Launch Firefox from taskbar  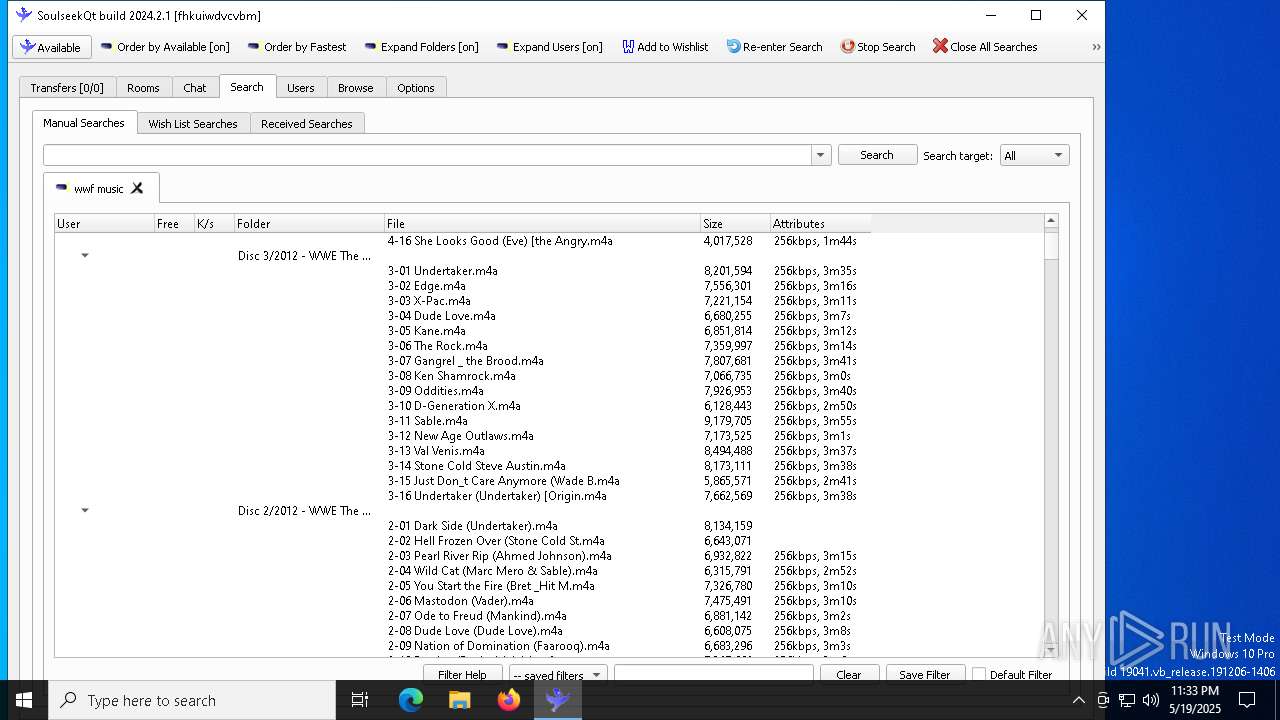tap(509, 700)
